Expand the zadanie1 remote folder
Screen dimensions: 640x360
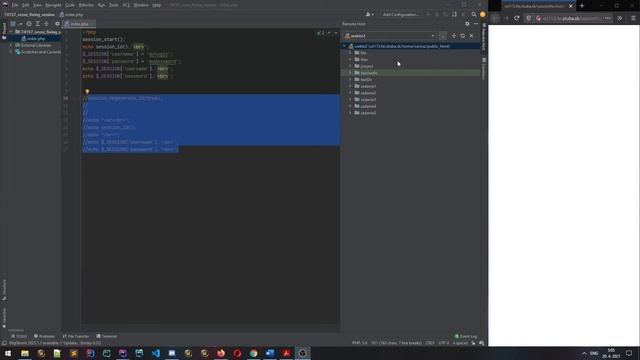[x=350, y=86]
